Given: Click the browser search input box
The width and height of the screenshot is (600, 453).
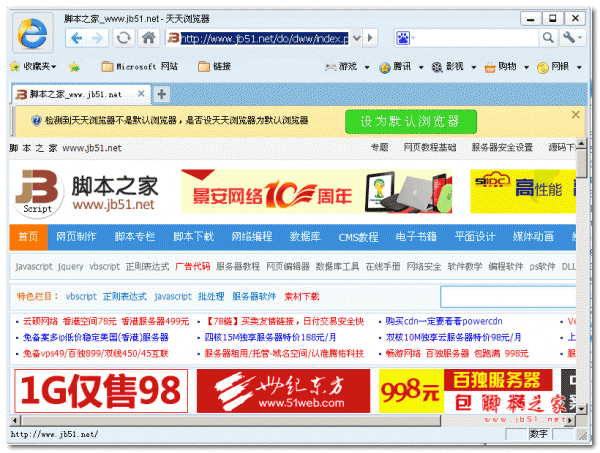Looking at the screenshot, I should pyautogui.click(x=474, y=38).
